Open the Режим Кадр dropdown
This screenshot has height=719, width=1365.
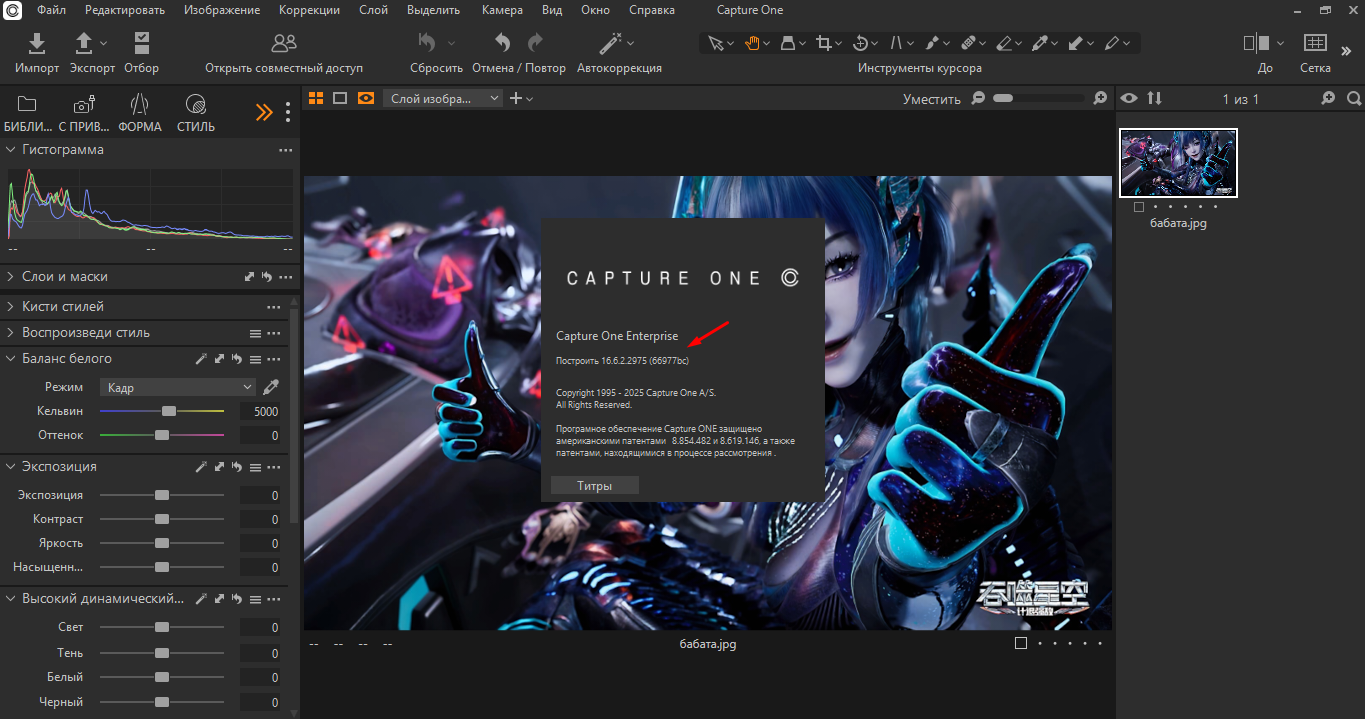[179, 387]
